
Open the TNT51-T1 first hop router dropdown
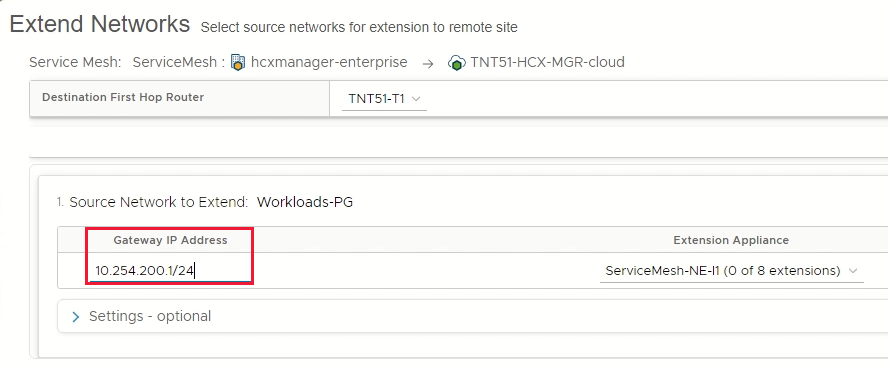coord(384,99)
